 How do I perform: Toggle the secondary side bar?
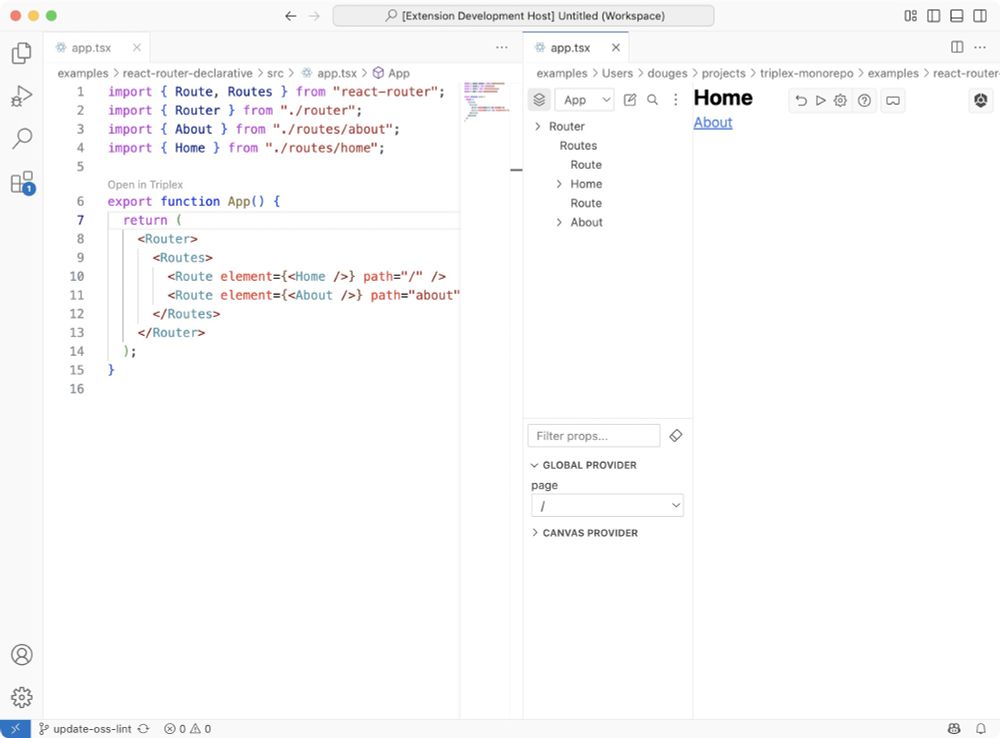click(x=980, y=16)
